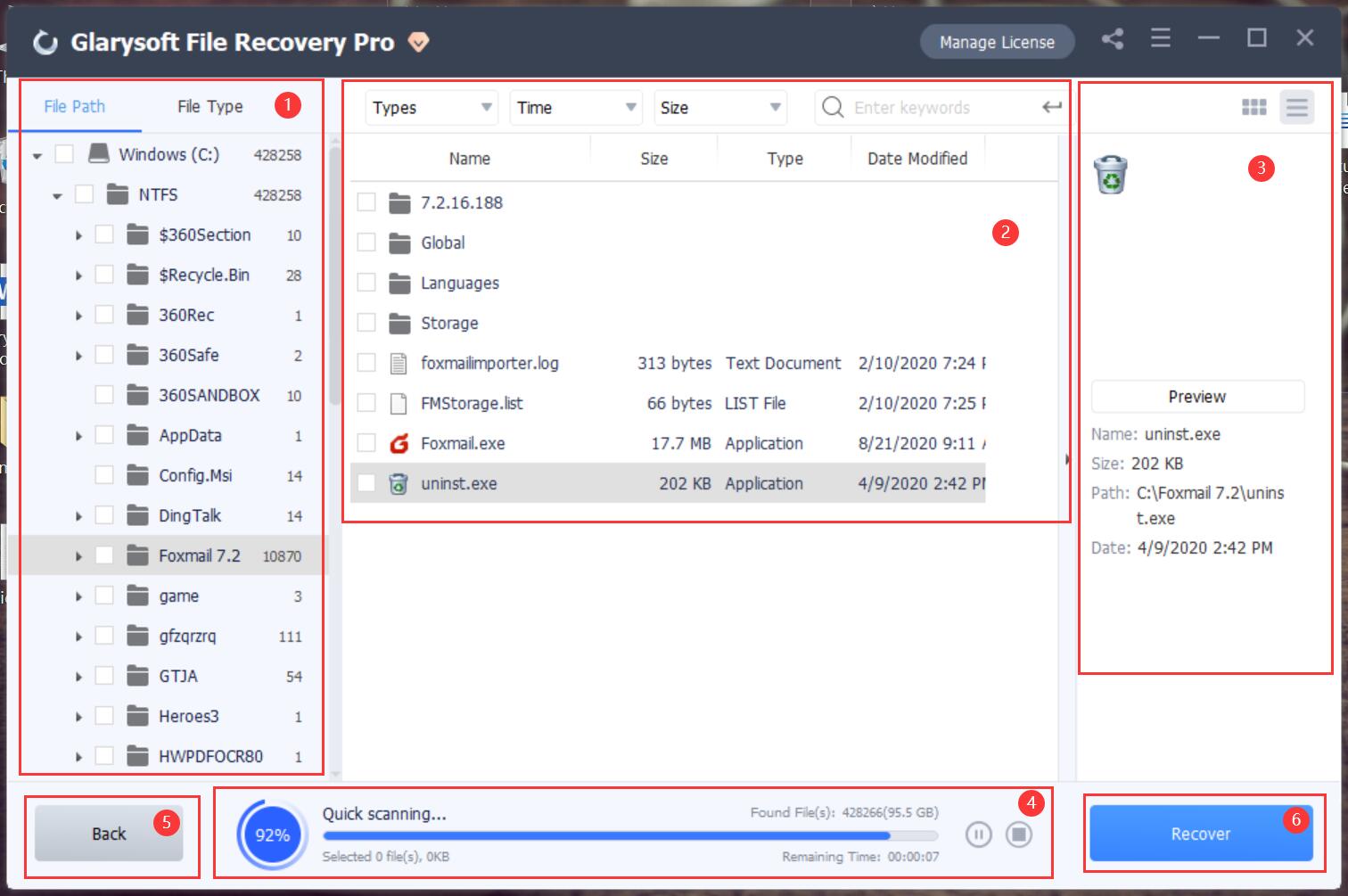Stop the quick scan

(1019, 834)
